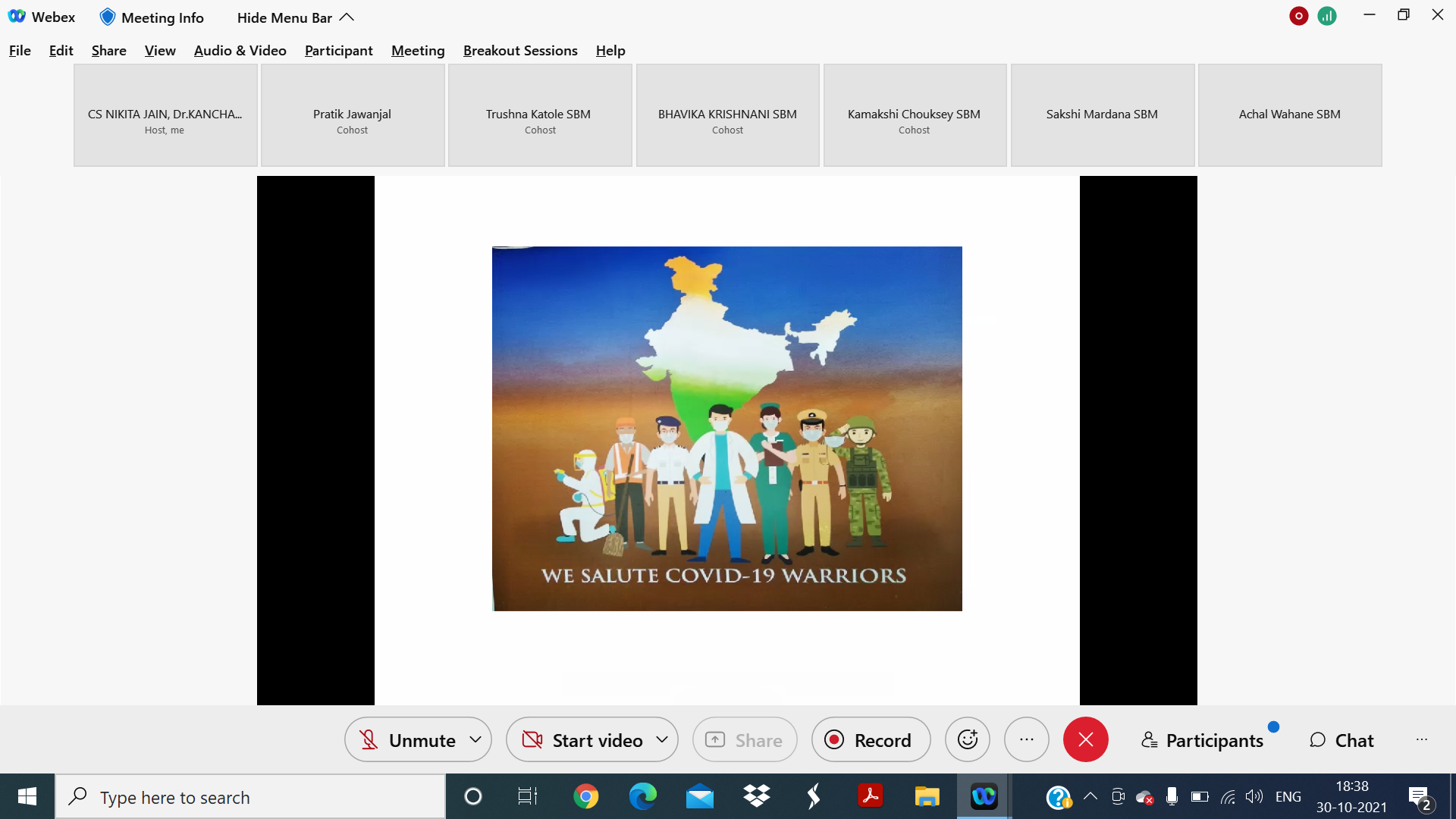Screen dimensions: 1456x819
Task: Open Meeting Info shield icon
Action: tap(108, 17)
